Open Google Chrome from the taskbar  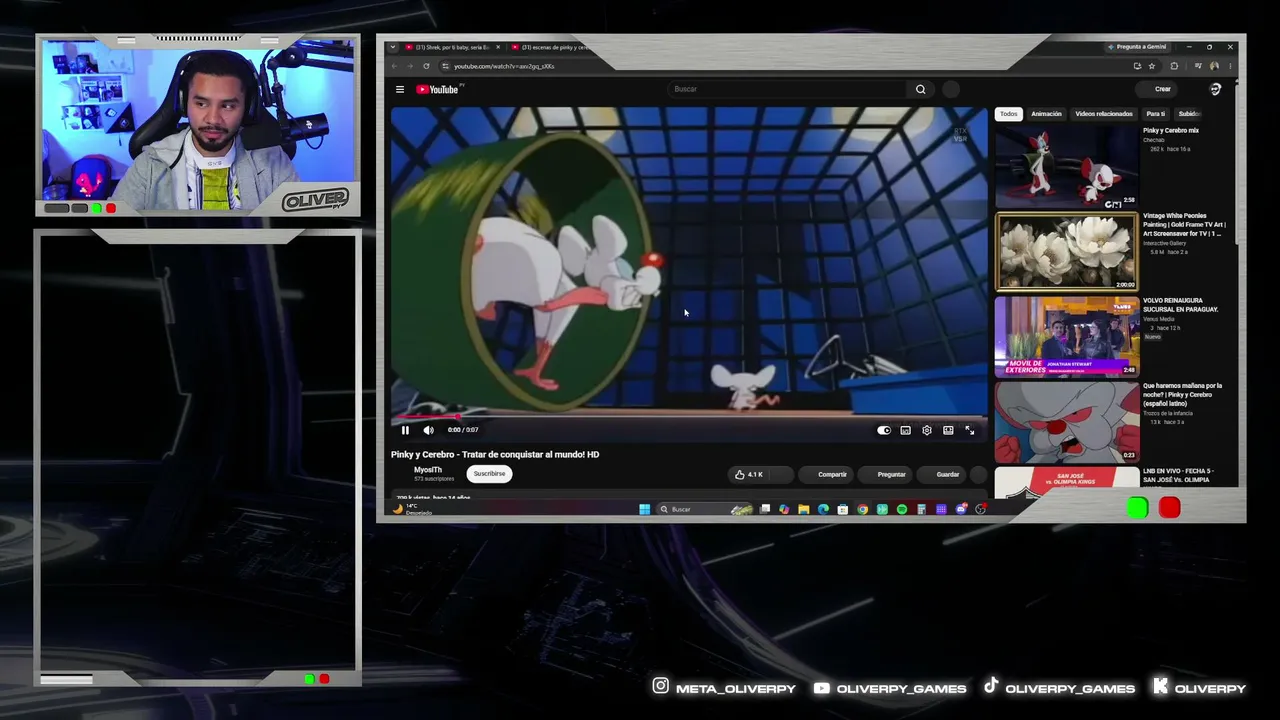[x=862, y=509]
